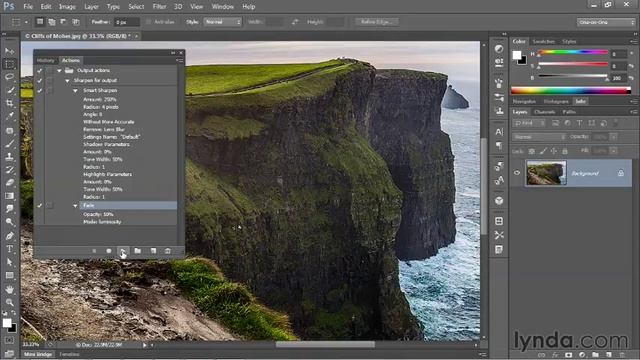This screenshot has width=640, height=360.
Task: Select the Zoom tool in the toolbar
Action: (x=9, y=302)
